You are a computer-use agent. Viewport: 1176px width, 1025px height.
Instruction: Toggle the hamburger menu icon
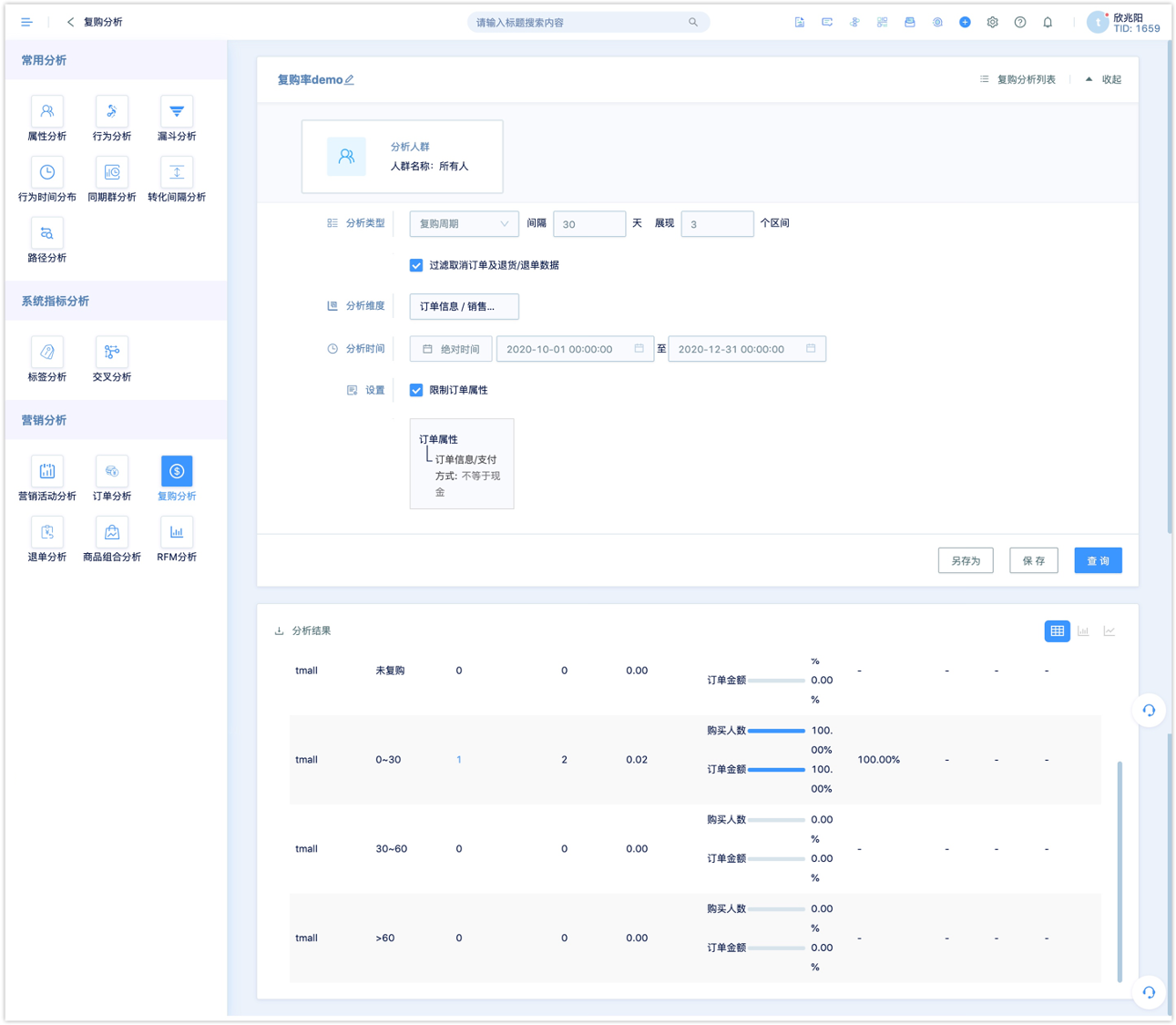(x=26, y=22)
